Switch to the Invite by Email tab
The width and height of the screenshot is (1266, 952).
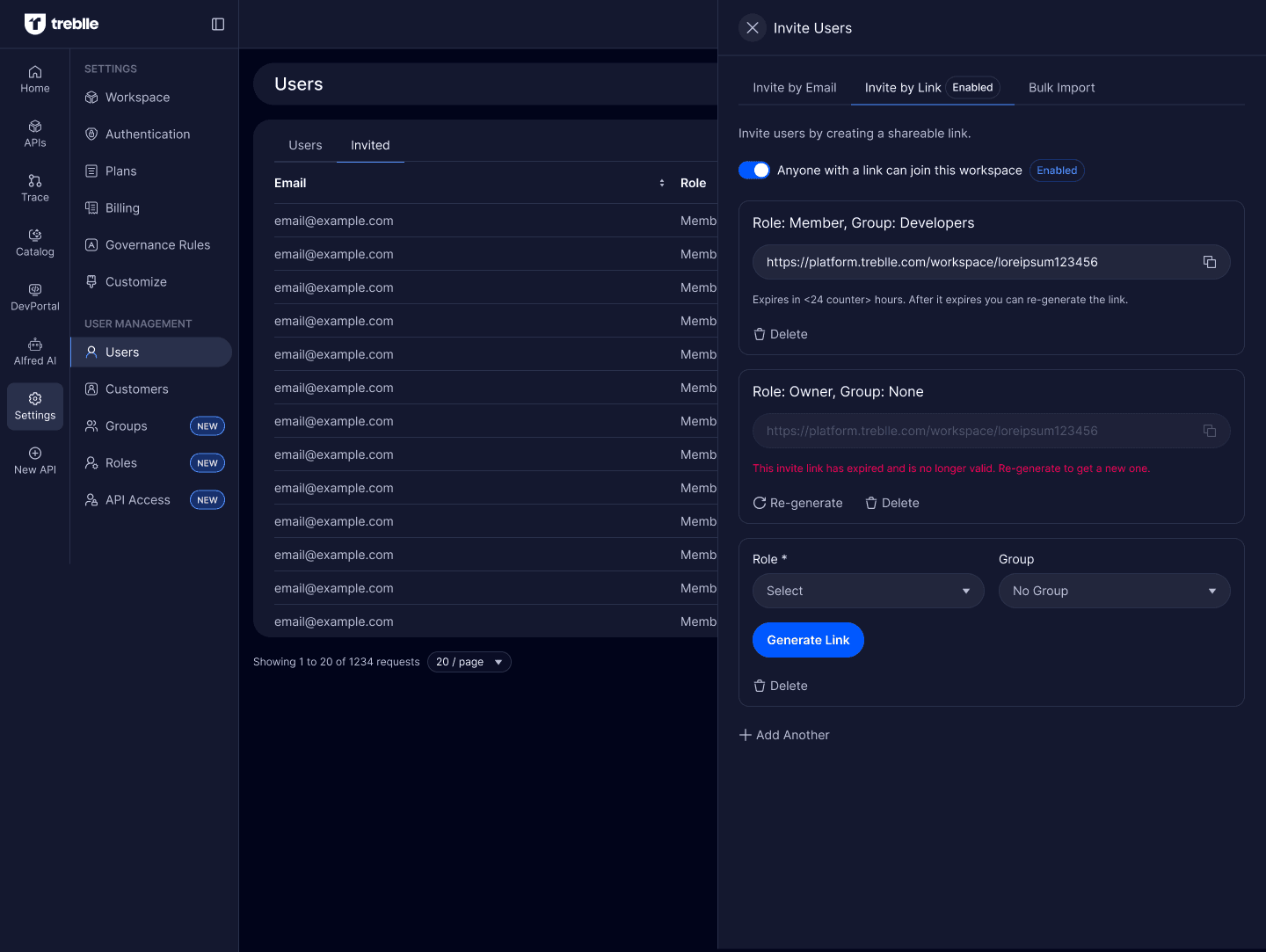click(794, 88)
